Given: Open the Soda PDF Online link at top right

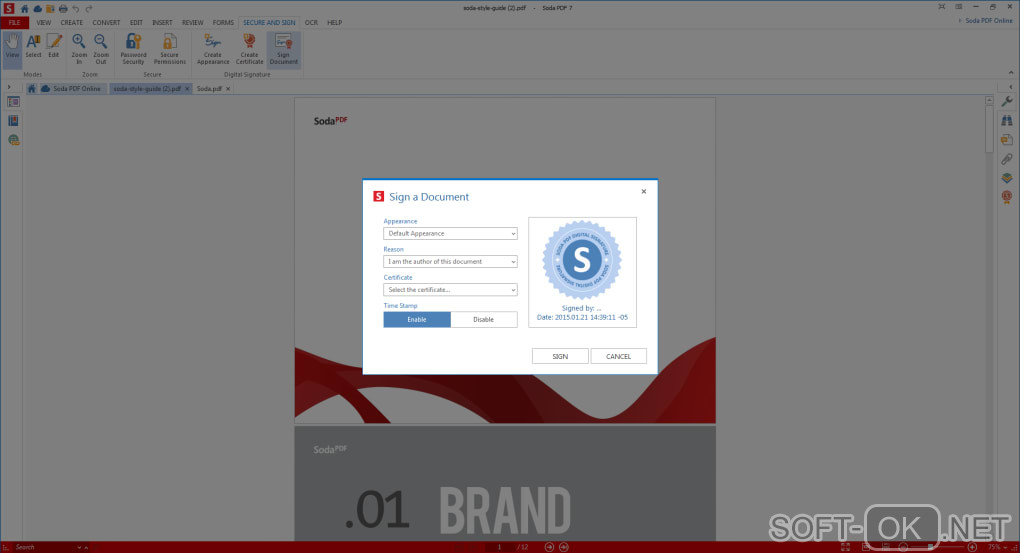Looking at the screenshot, I should click(x=988, y=21).
